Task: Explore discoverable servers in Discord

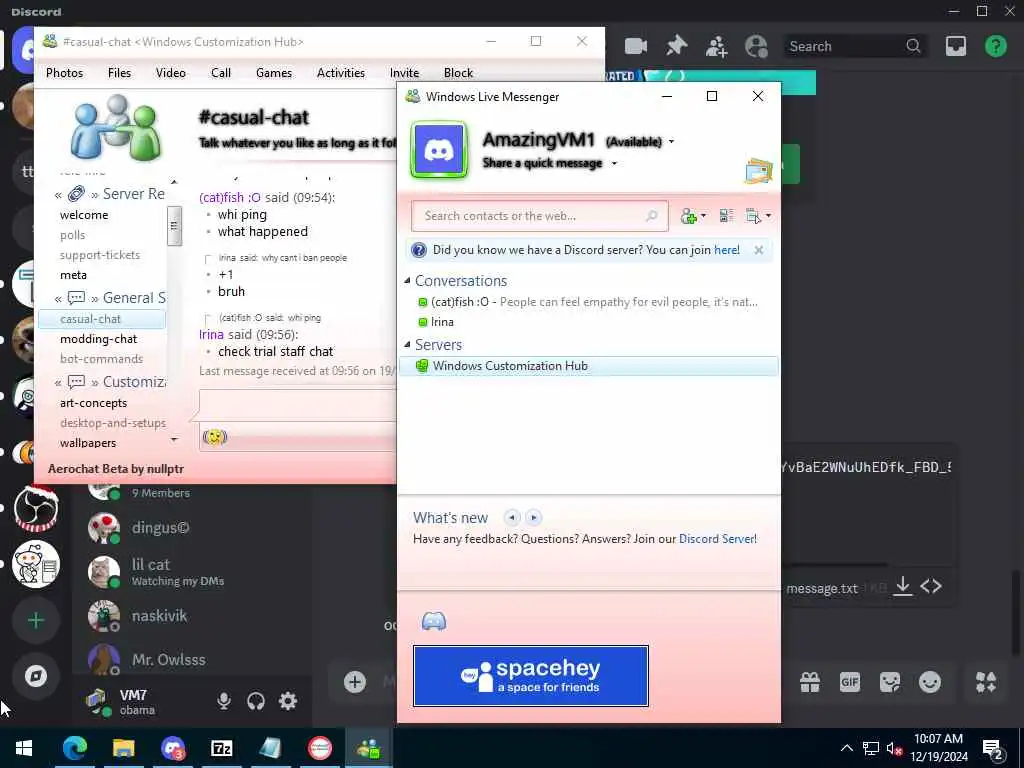Action: (x=36, y=676)
